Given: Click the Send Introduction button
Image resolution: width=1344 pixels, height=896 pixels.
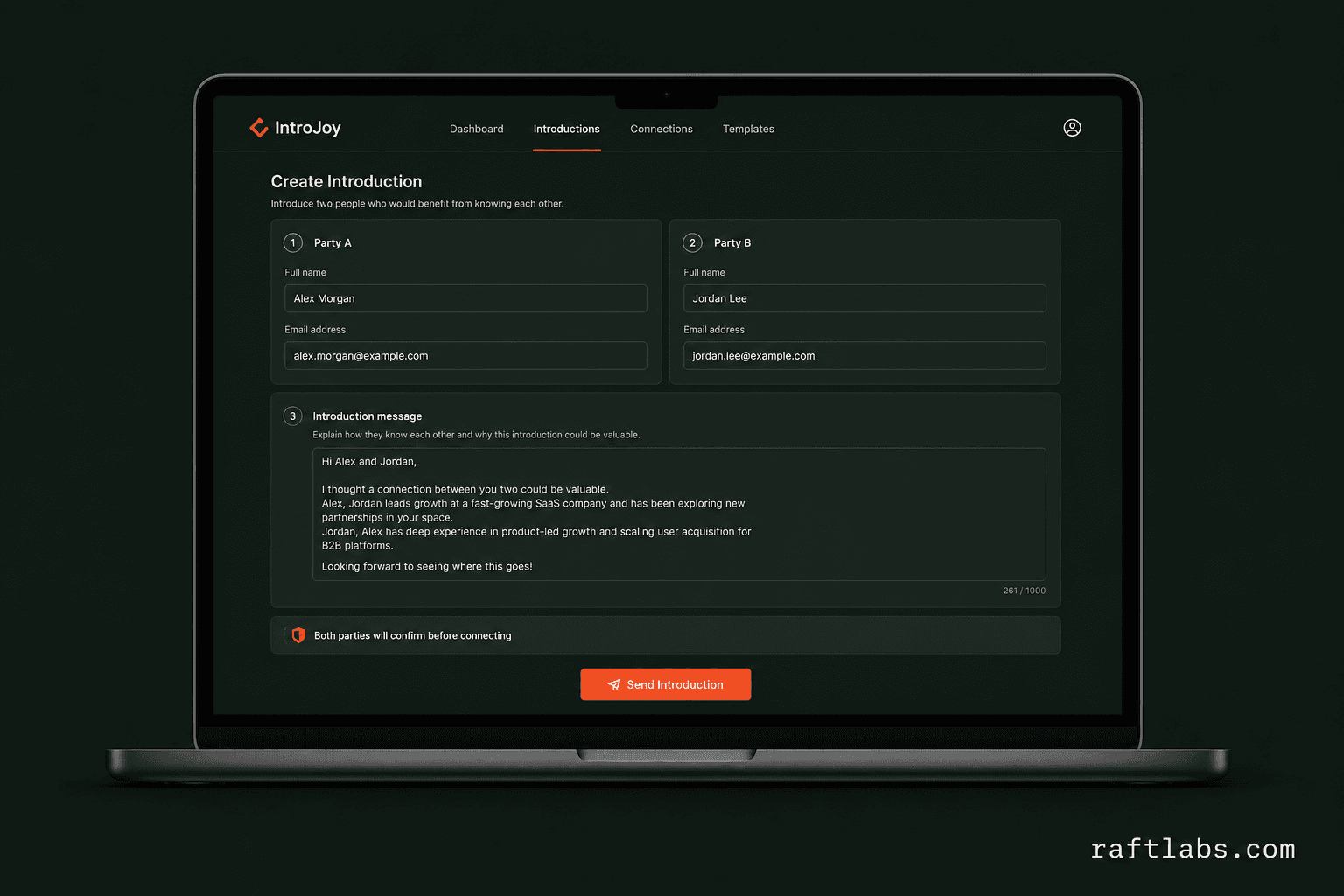Looking at the screenshot, I should click(x=666, y=684).
